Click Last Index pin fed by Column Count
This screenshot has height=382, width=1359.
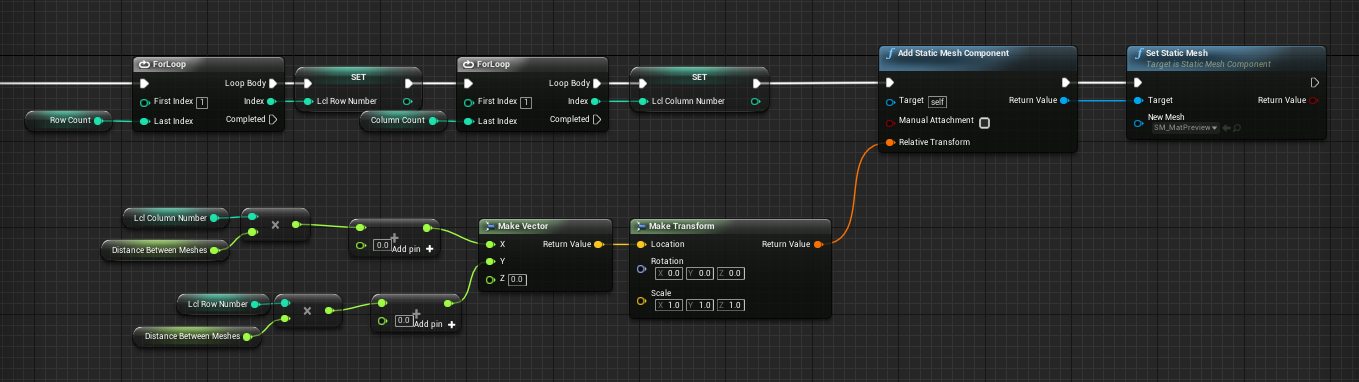point(468,121)
